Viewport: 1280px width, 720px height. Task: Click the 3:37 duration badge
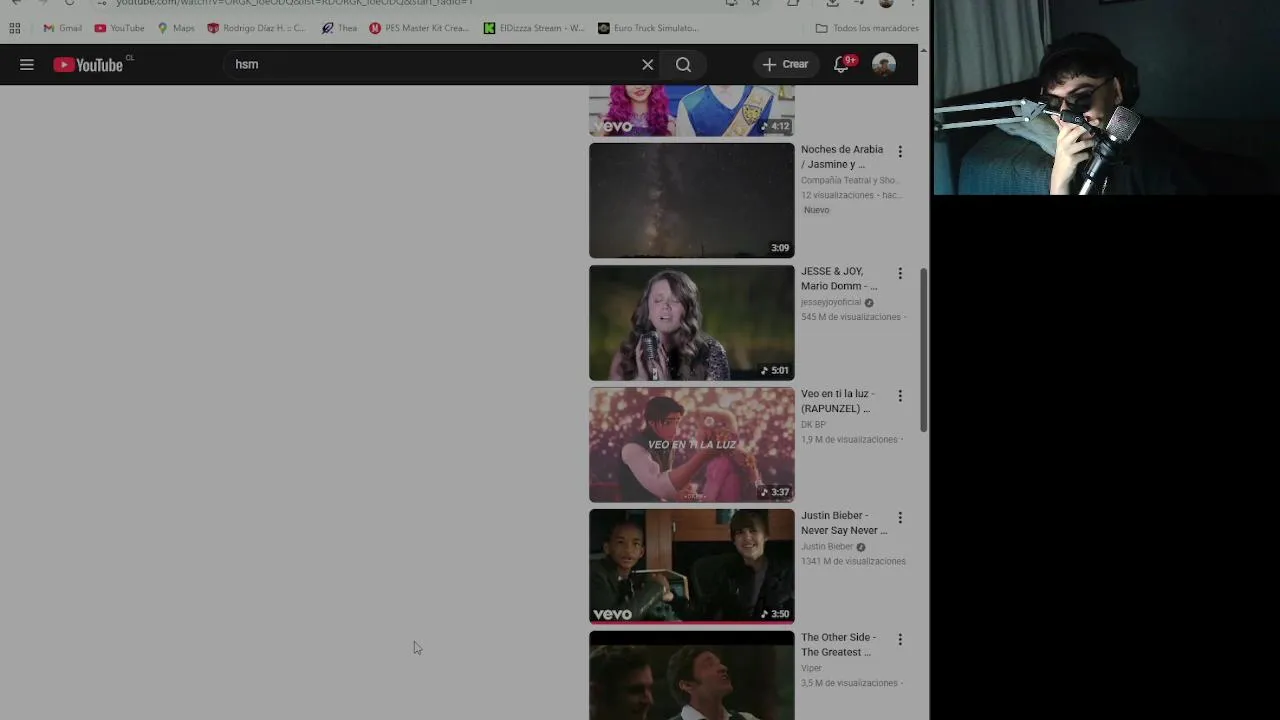pos(775,492)
